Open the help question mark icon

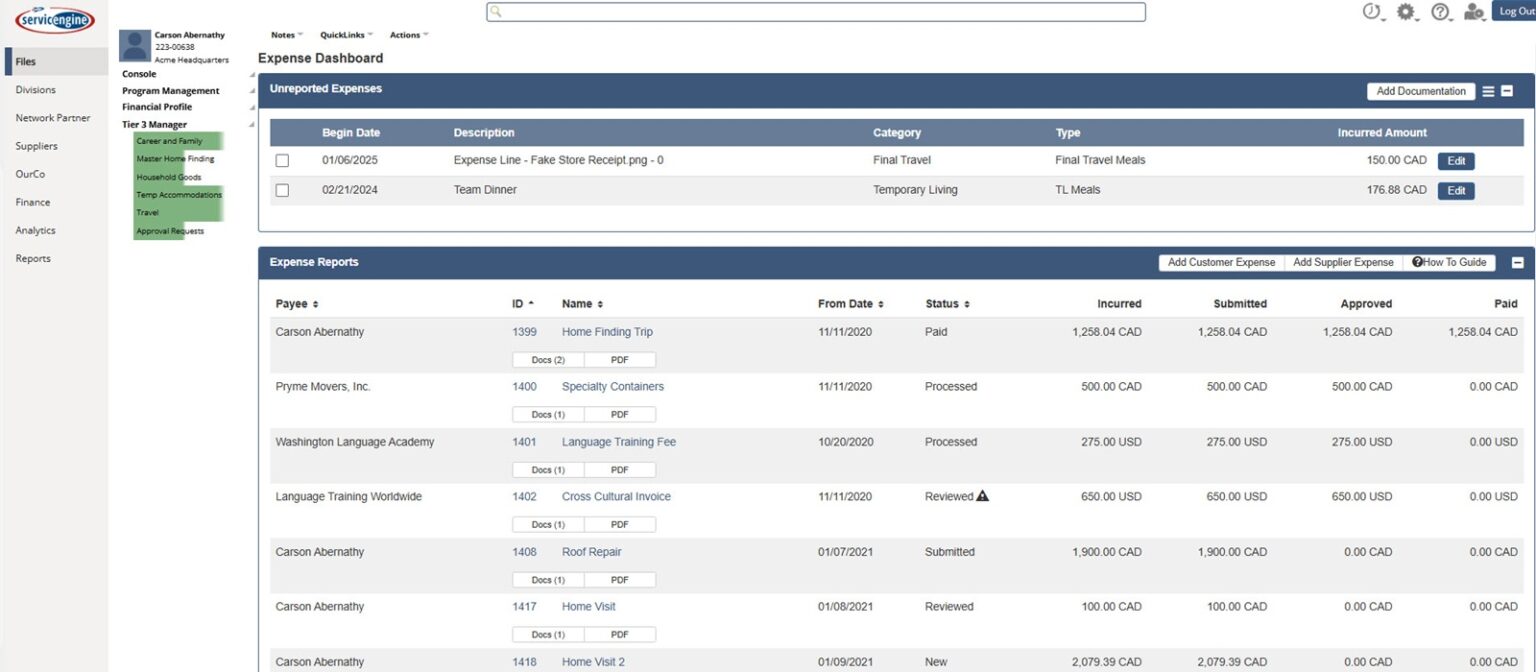click(x=1440, y=12)
